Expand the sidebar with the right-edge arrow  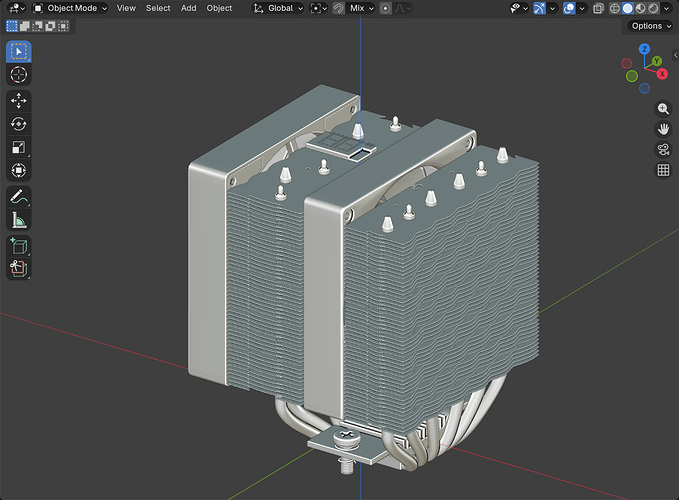[676, 55]
